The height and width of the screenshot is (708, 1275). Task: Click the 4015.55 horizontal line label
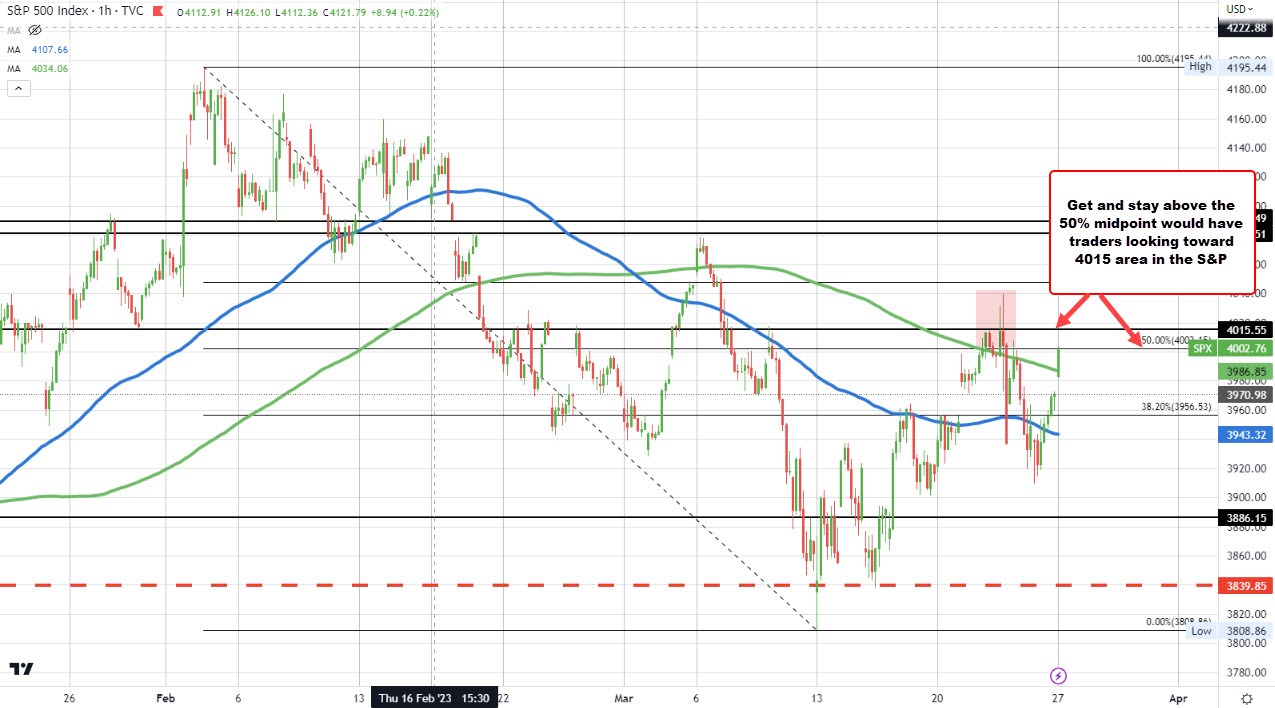1244,329
